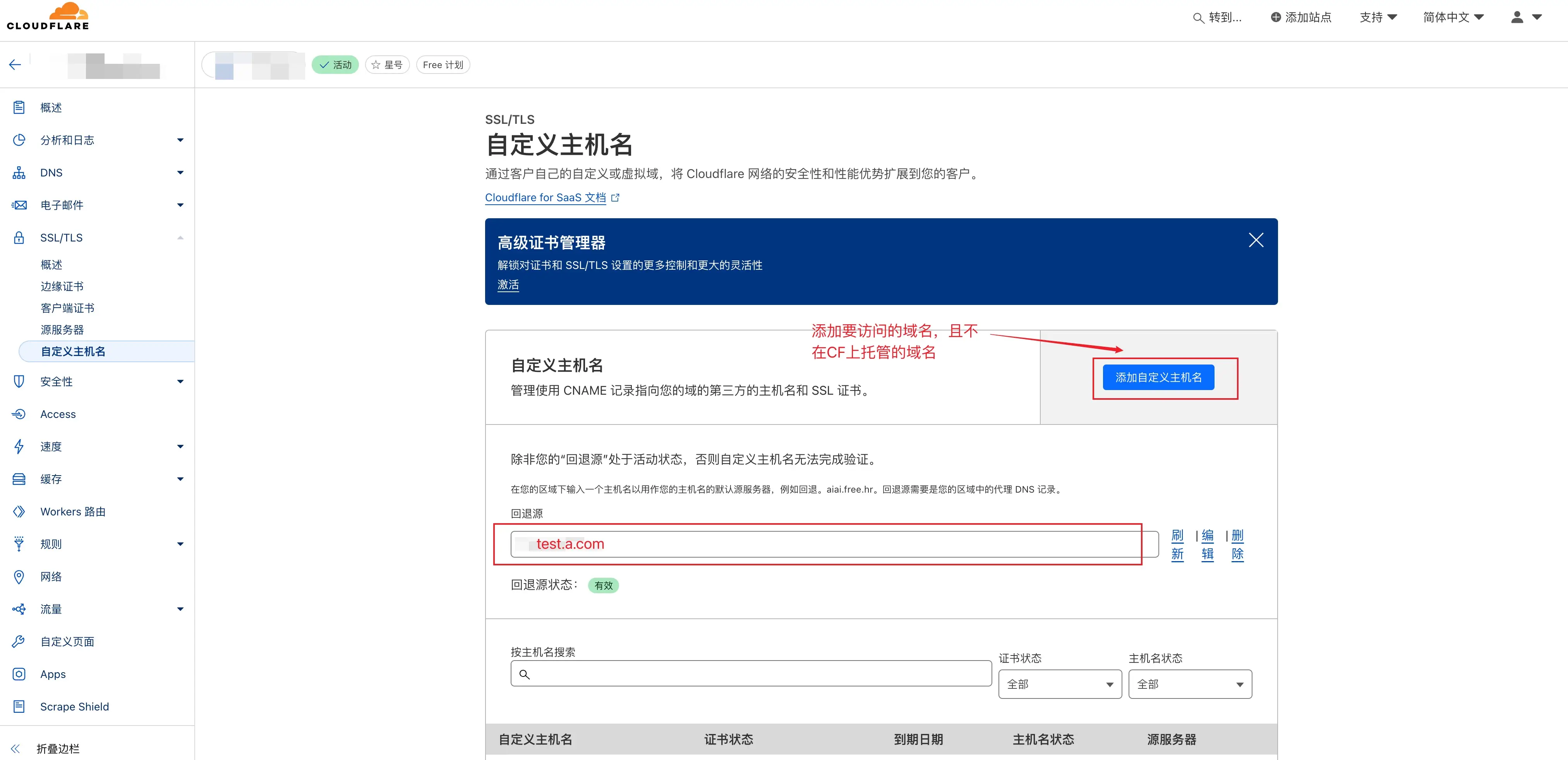Toggle the 星号 star button
The height and width of the screenshot is (760, 1568).
click(387, 65)
